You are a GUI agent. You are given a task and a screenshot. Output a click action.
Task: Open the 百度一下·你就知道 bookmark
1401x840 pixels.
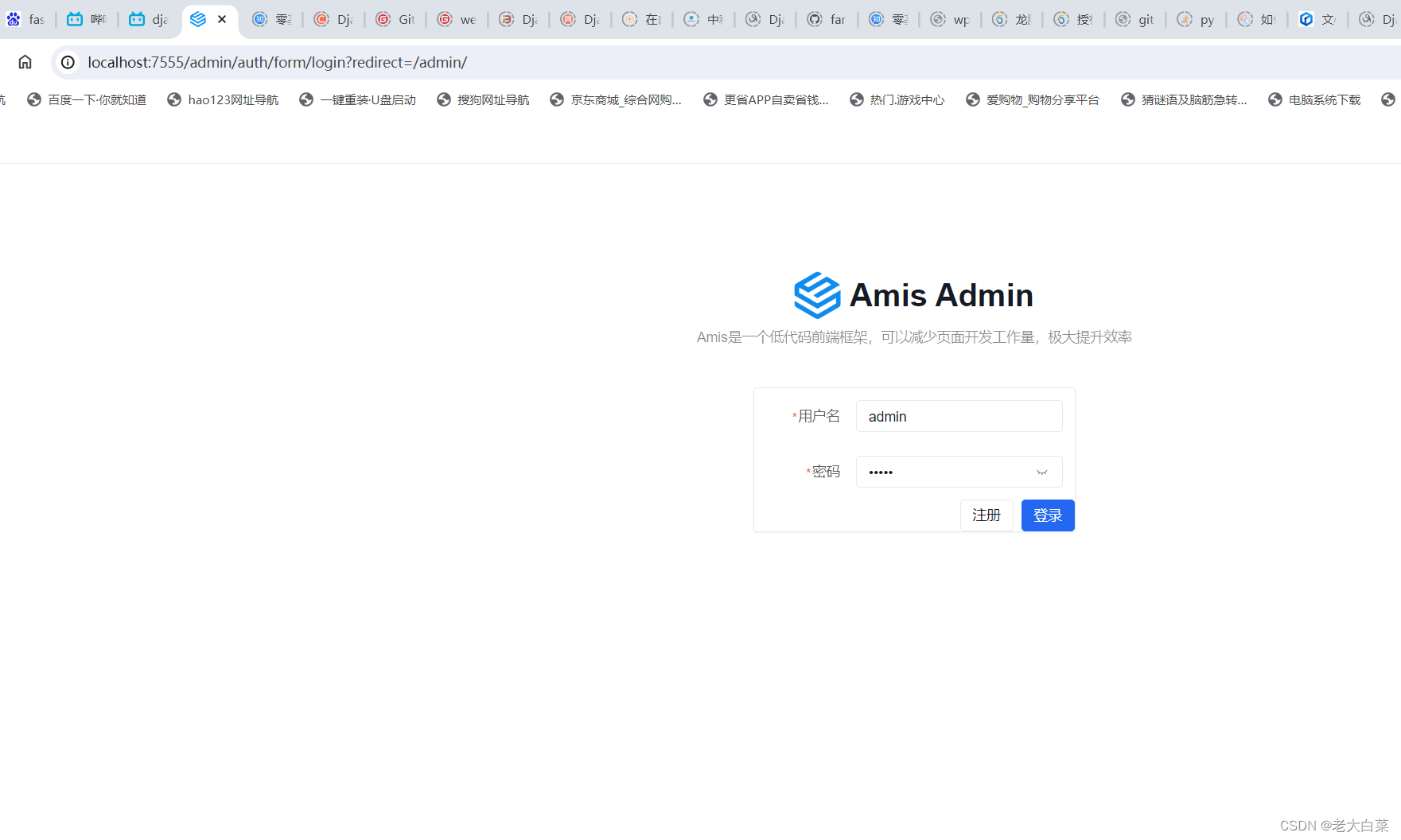[x=87, y=99]
